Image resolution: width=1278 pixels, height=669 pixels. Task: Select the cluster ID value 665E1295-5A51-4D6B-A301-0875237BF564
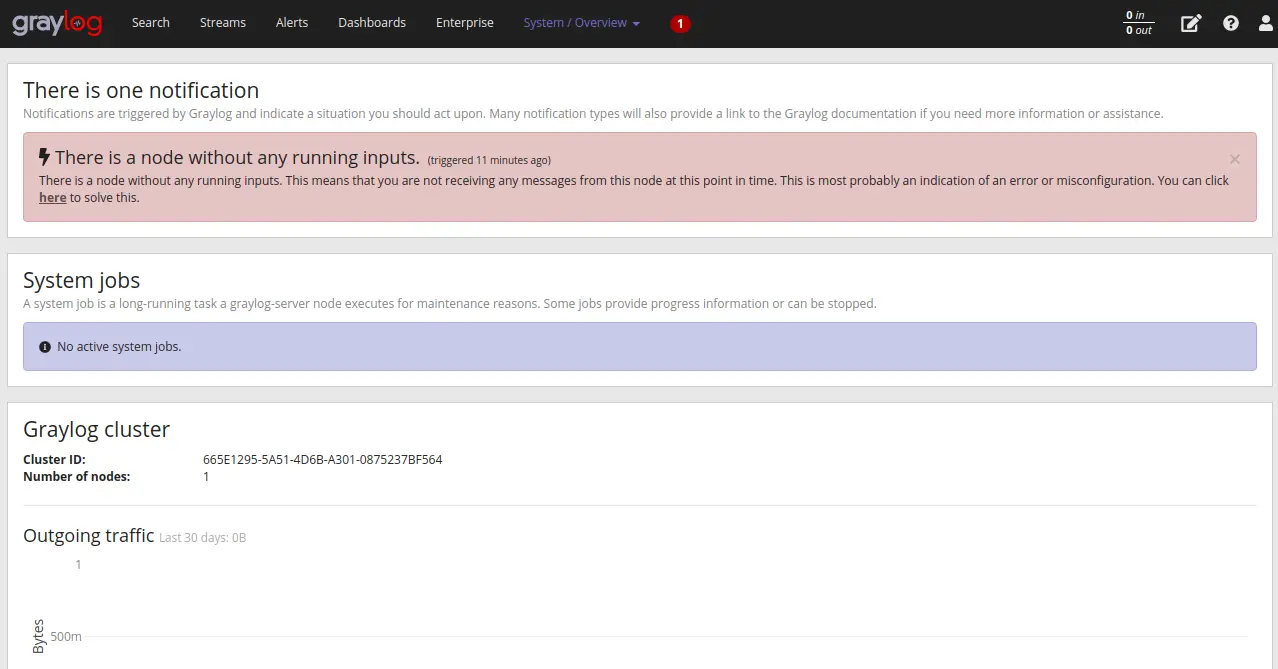tap(322, 460)
